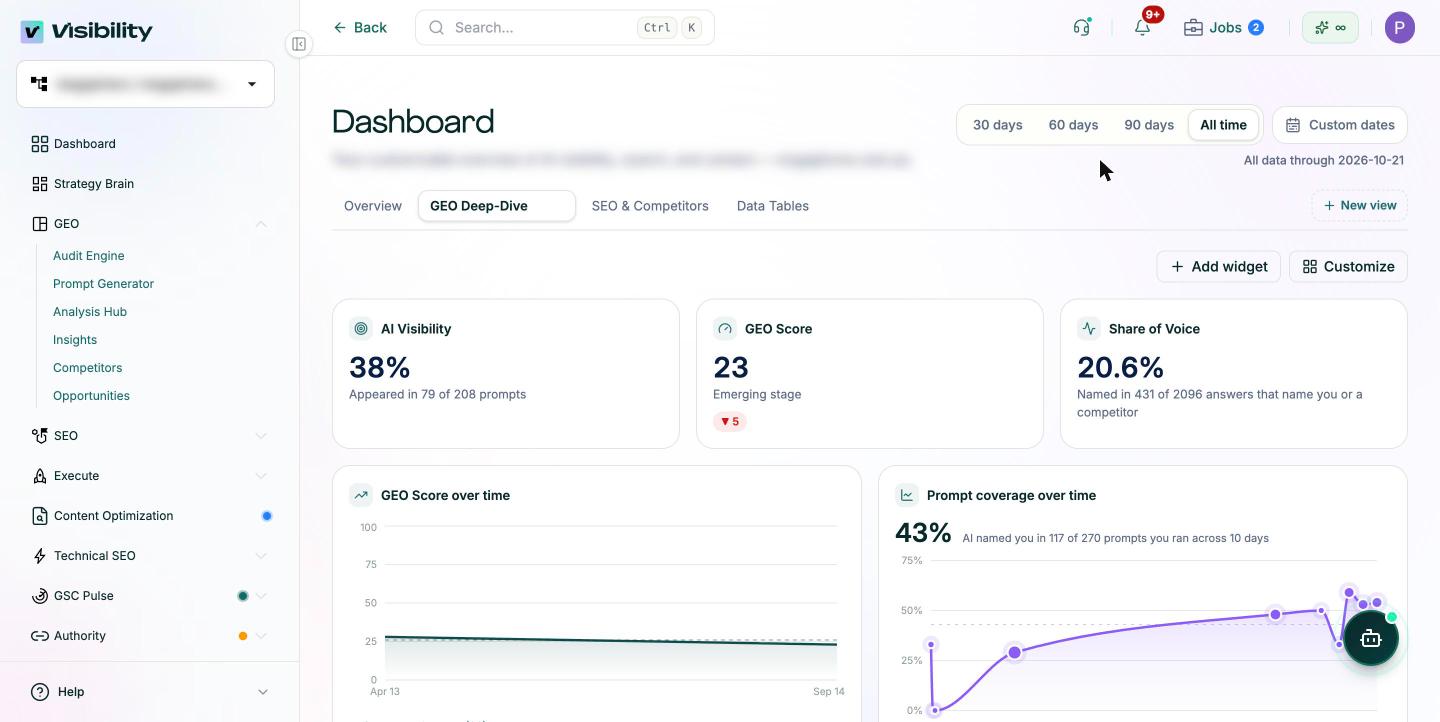This screenshot has height=722, width=1440.
Task: Expand the Execute section chevron
Action: point(261,476)
